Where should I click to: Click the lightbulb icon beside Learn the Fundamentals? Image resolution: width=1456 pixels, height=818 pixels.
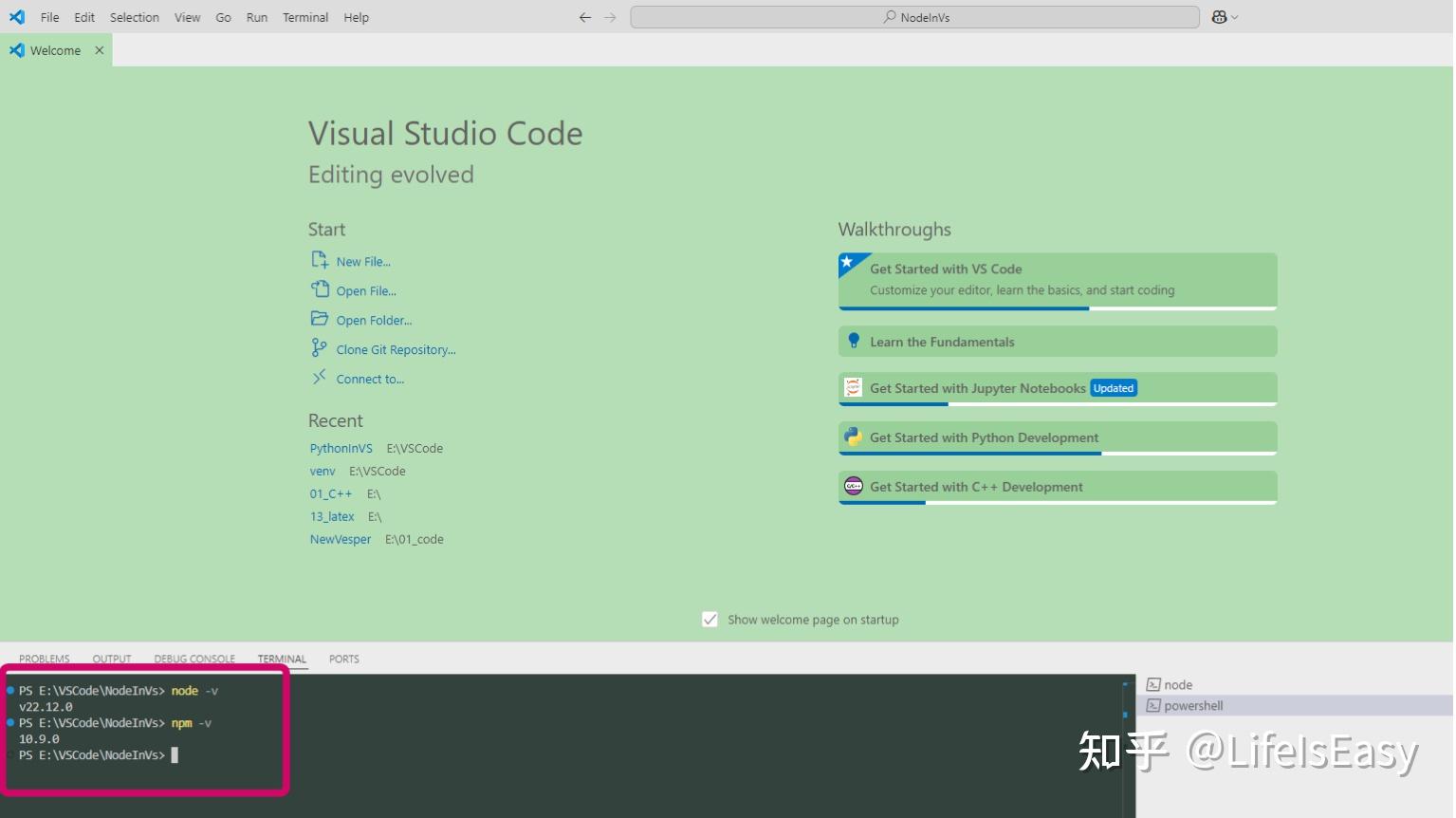pyautogui.click(x=853, y=341)
